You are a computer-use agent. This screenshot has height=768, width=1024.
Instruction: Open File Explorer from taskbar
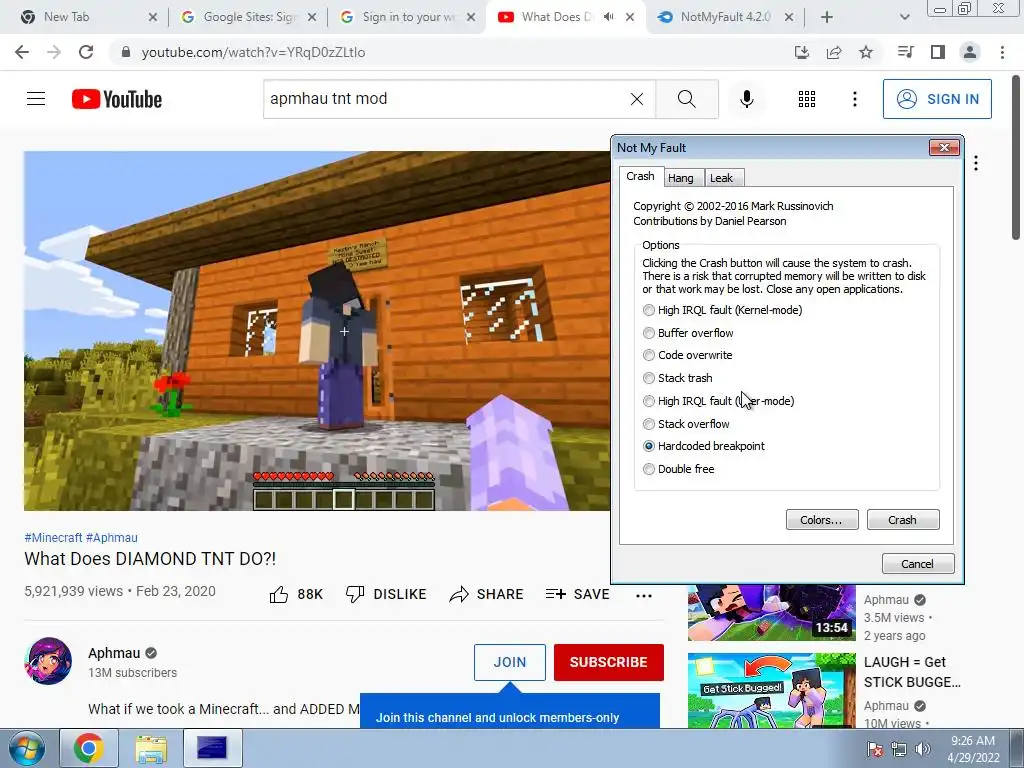click(x=152, y=748)
